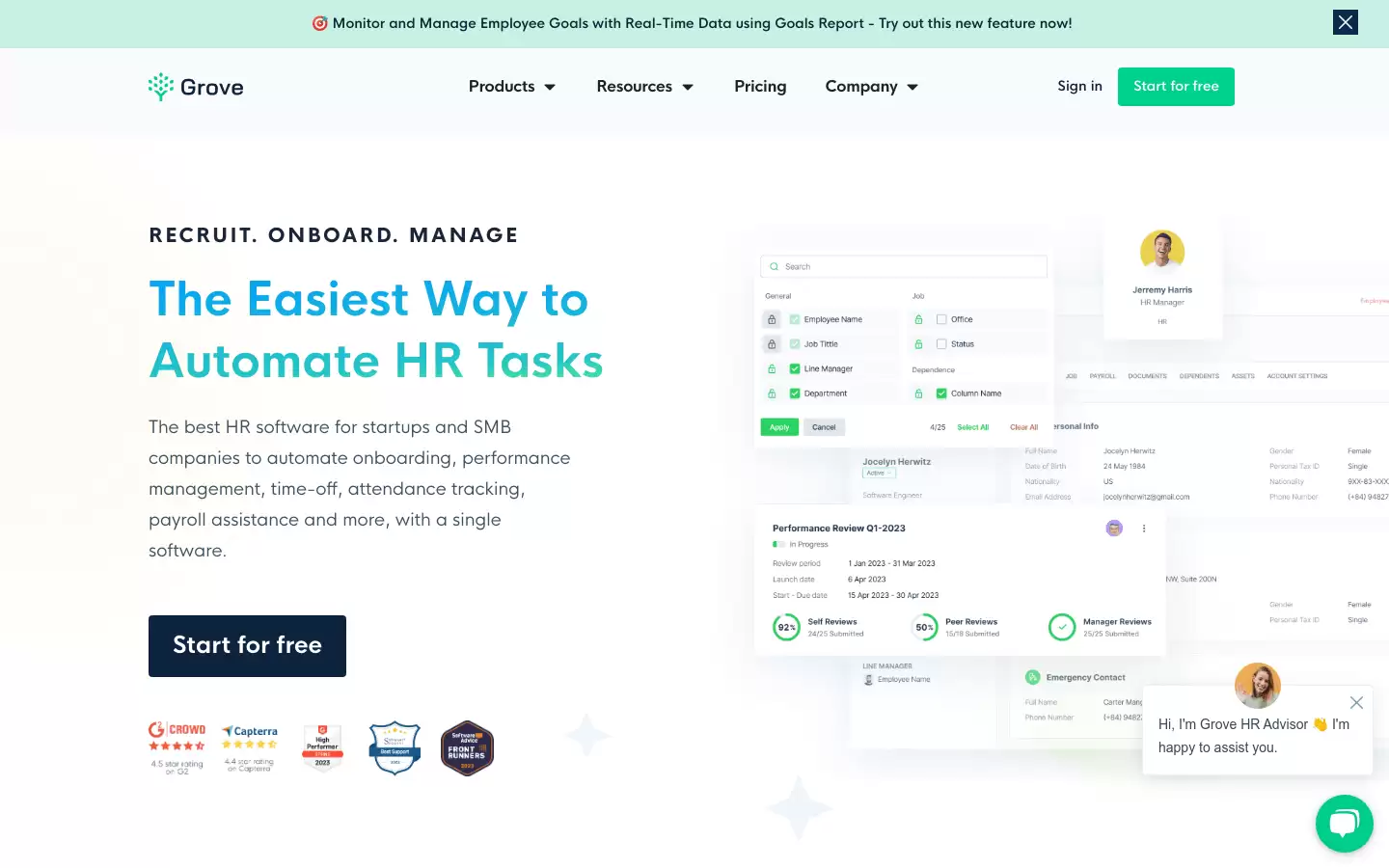
Task: Expand the Products dropdown menu
Action: pos(512,87)
